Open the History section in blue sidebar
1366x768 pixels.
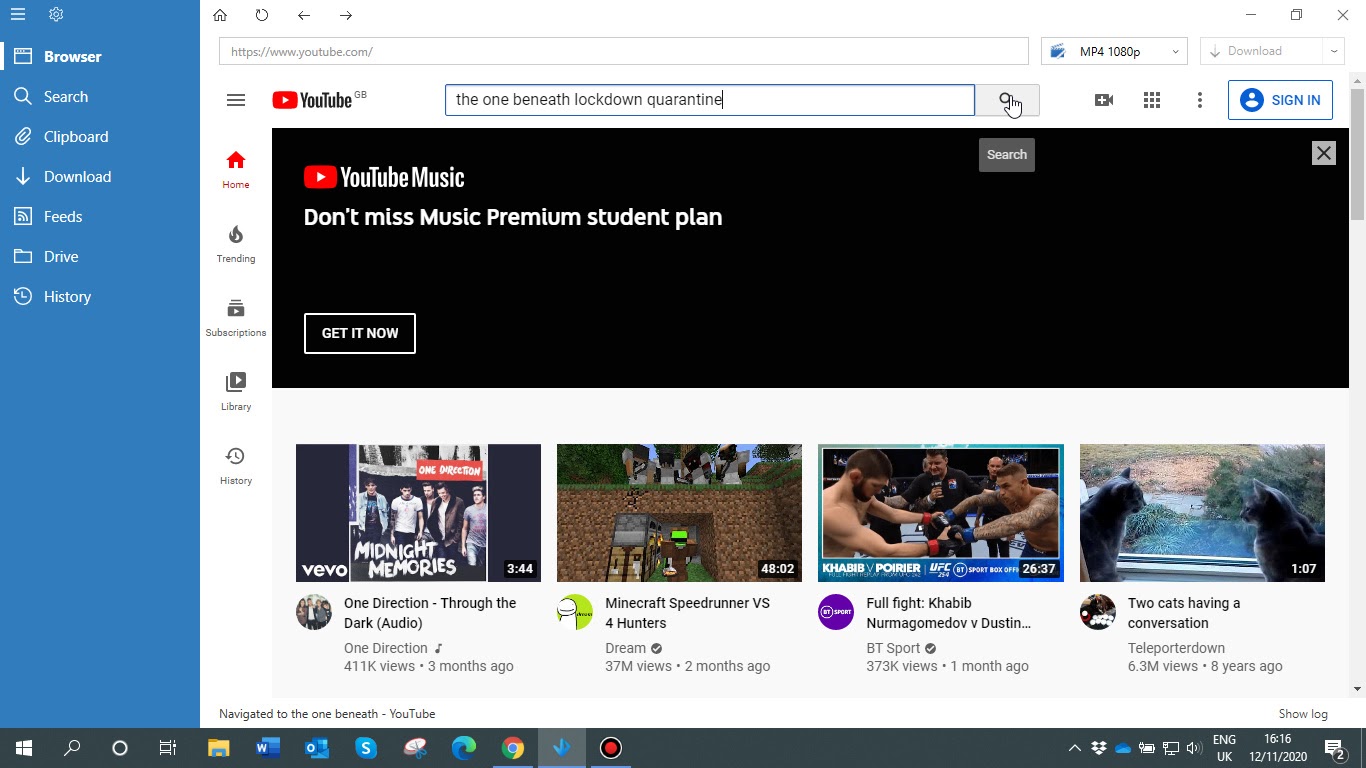[x=100, y=297]
